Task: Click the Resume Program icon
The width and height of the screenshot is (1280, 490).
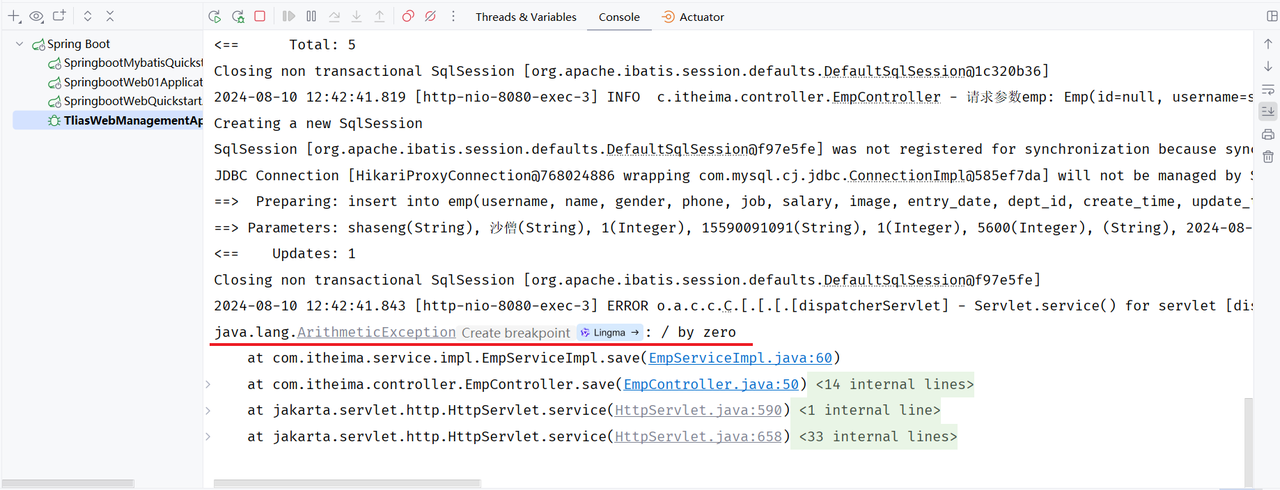Action: (289, 17)
